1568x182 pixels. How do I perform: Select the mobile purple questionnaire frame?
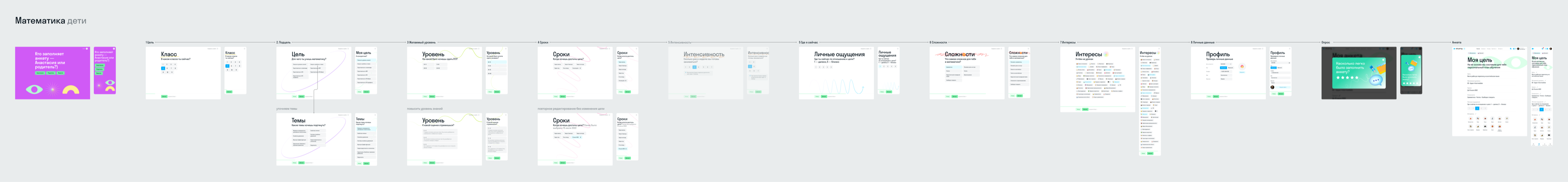pos(105,70)
